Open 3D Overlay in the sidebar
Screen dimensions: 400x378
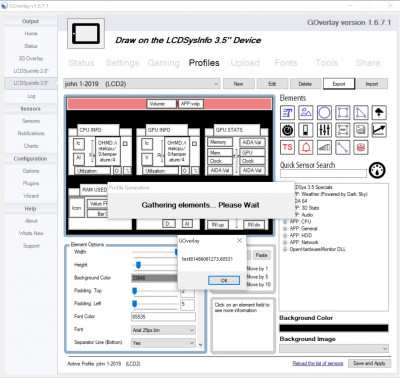31,59
